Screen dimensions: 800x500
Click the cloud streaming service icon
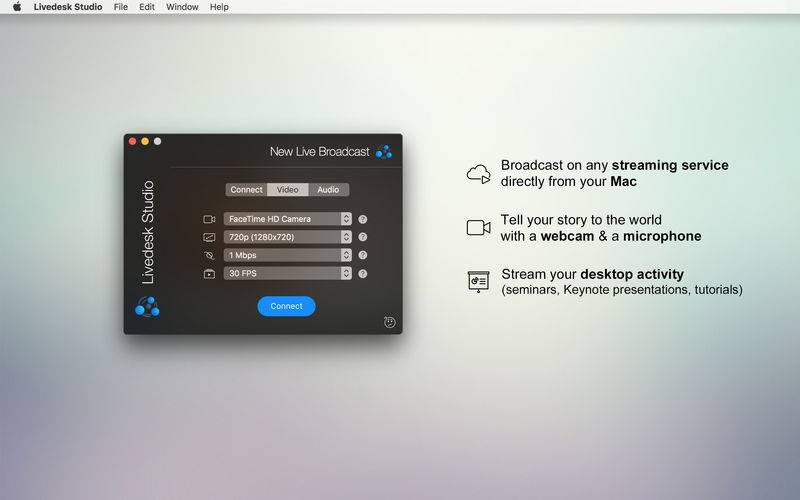point(479,174)
